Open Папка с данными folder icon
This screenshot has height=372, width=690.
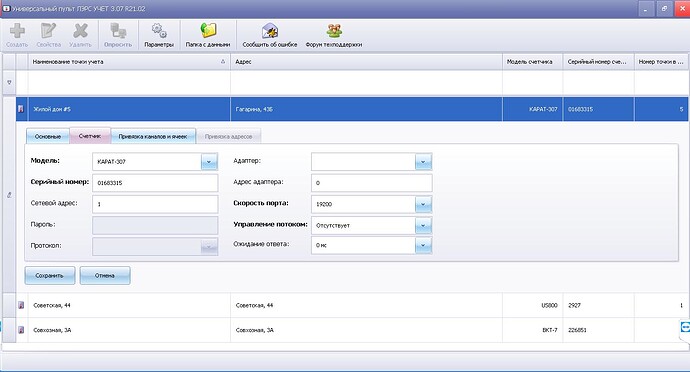tap(208, 31)
